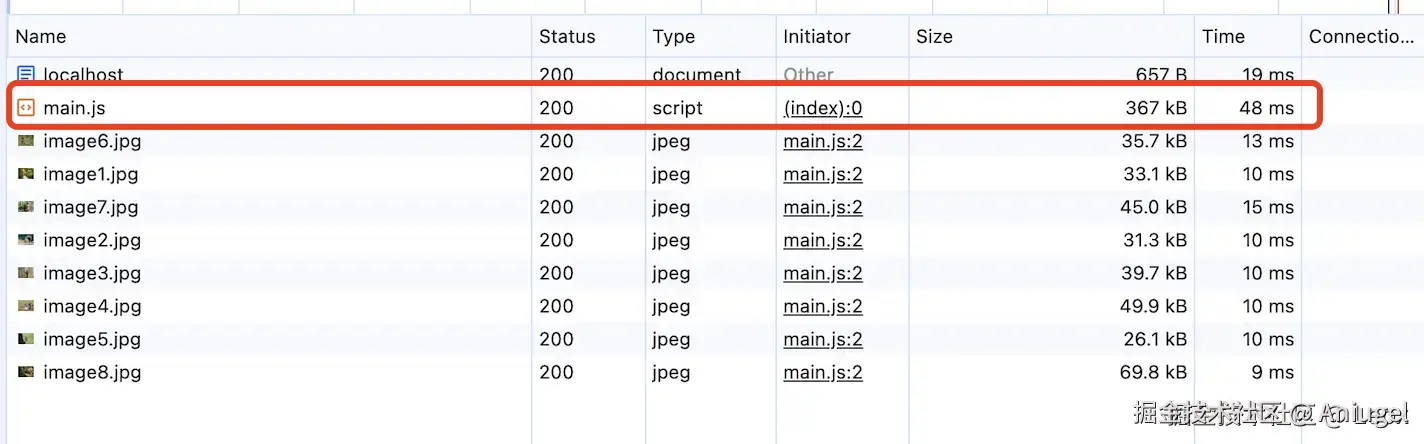The height and width of the screenshot is (444, 1424).
Task: Click the image2.jpg thumbnail icon
Action: coord(26,240)
